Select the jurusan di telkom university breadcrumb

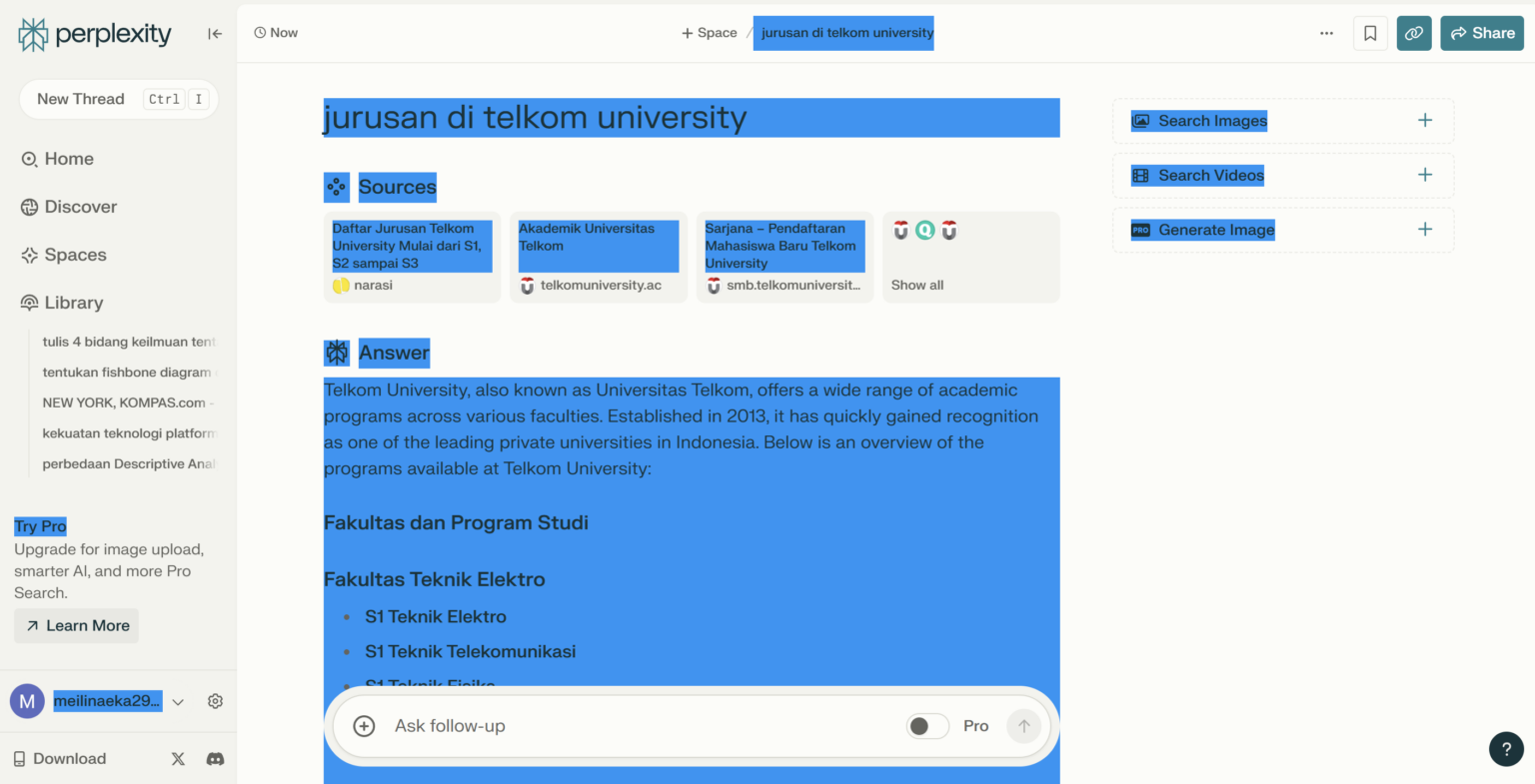tap(842, 32)
